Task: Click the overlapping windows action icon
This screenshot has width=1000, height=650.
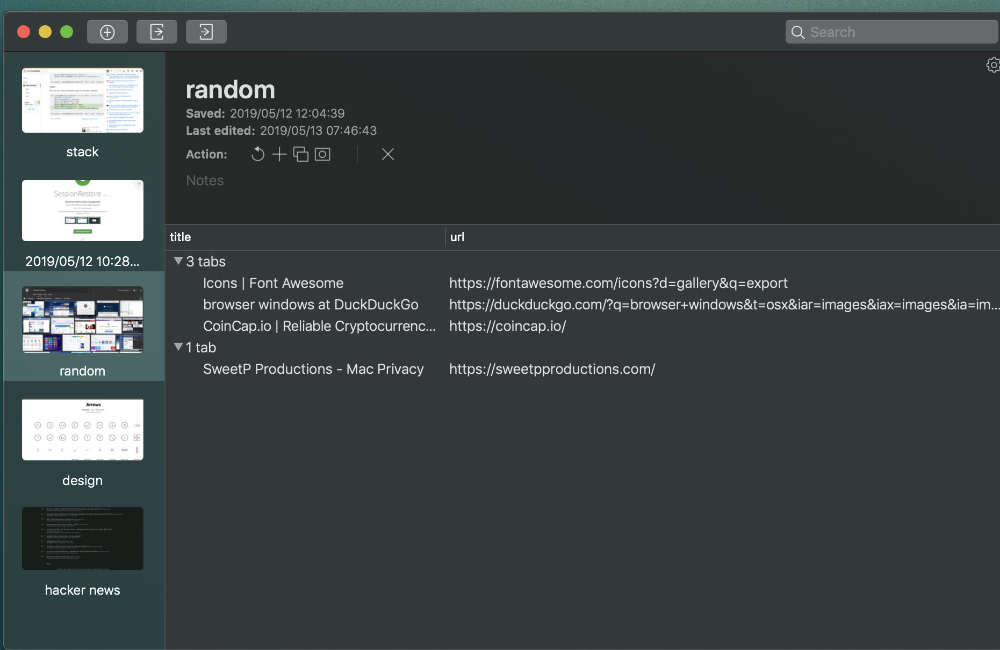Action: [300, 154]
